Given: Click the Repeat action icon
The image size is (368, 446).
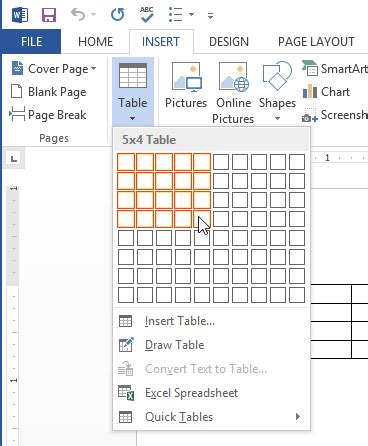Looking at the screenshot, I should 117,15.
